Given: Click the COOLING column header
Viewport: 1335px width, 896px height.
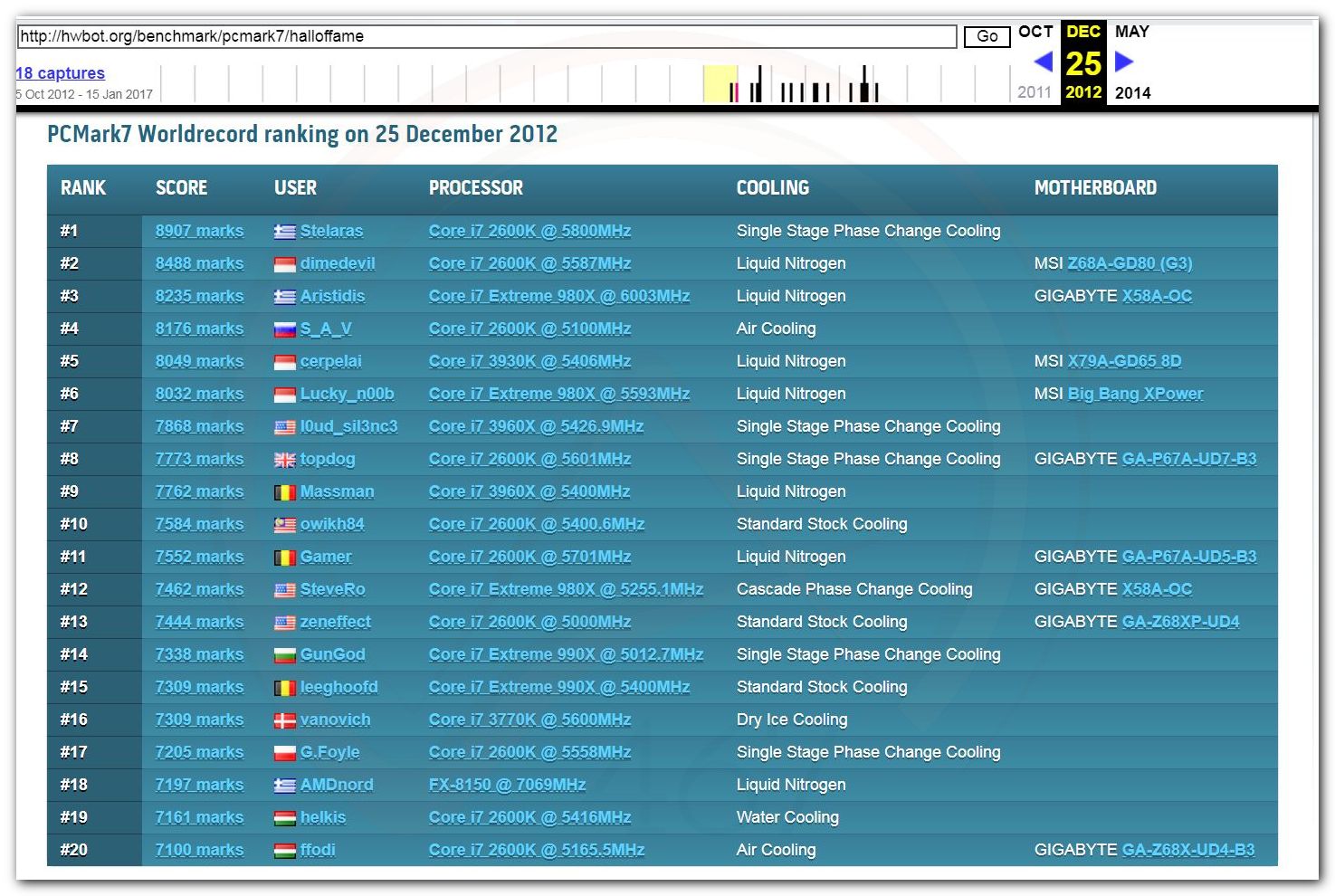Looking at the screenshot, I should click(x=773, y=188).
